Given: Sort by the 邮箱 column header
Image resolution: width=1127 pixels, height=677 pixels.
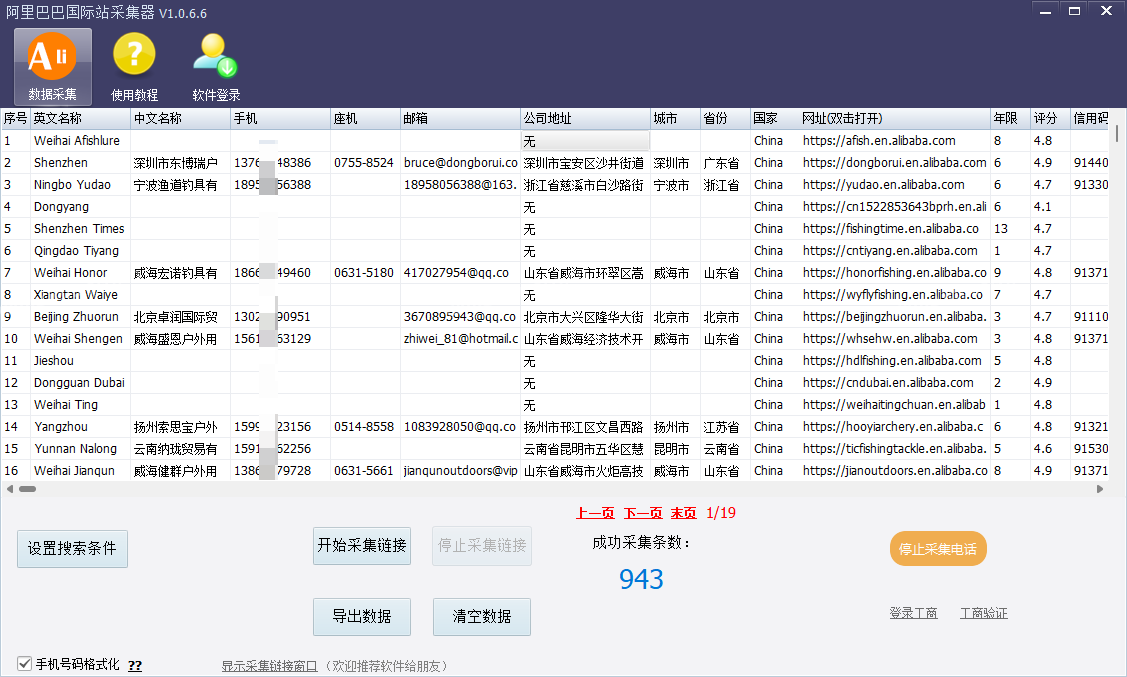Looking at the screenshot, I should point(461,119).
